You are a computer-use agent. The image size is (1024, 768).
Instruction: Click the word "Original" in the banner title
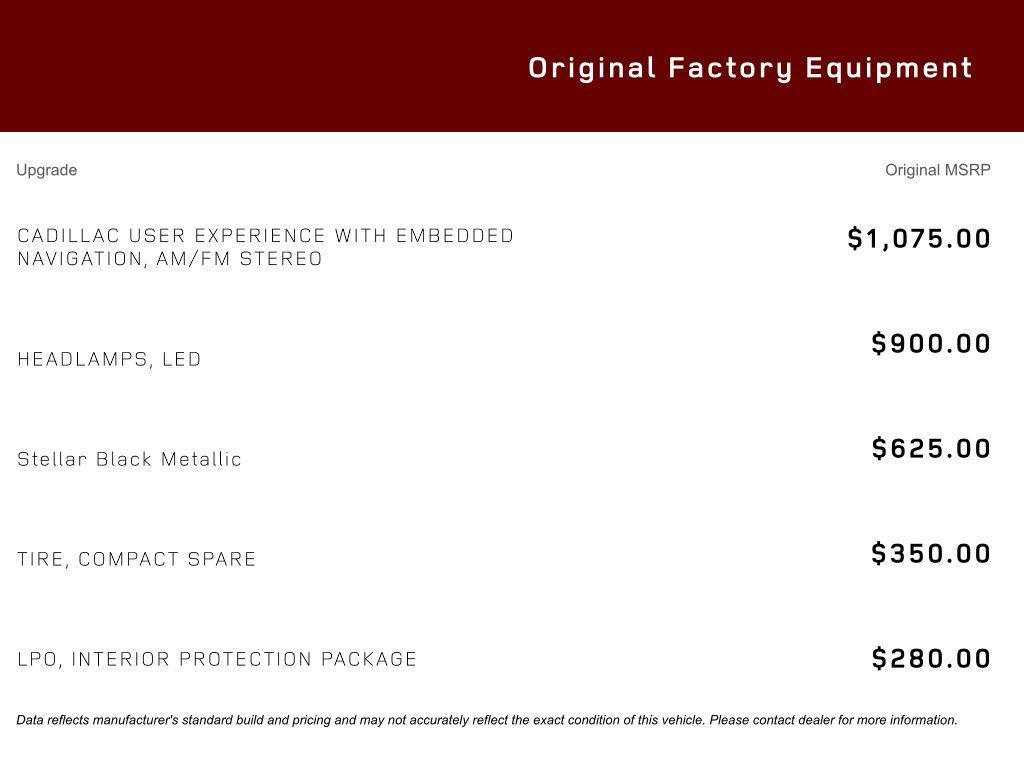pos(592,68)
